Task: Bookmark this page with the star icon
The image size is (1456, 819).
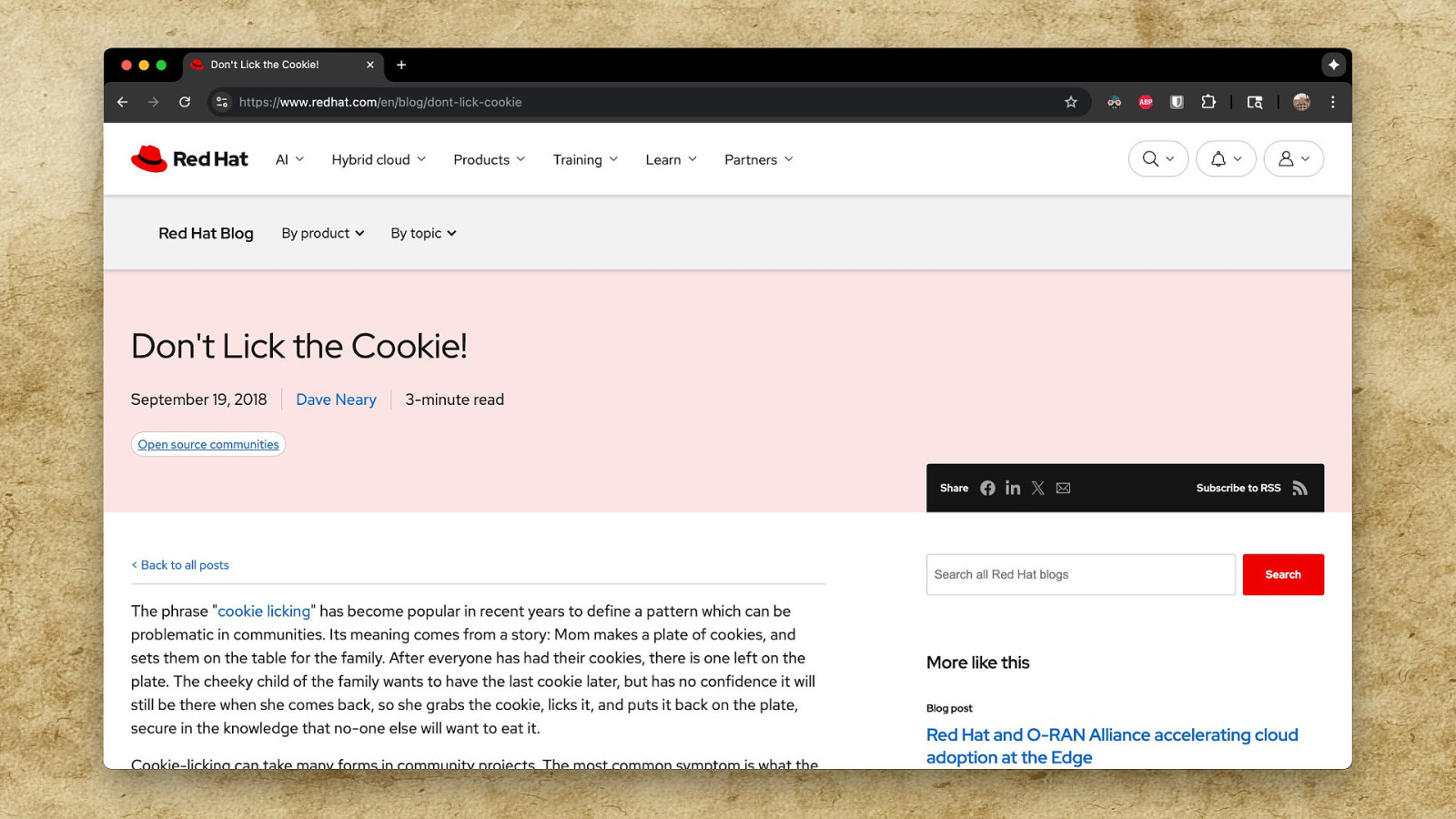Action: pos(1071,102)
